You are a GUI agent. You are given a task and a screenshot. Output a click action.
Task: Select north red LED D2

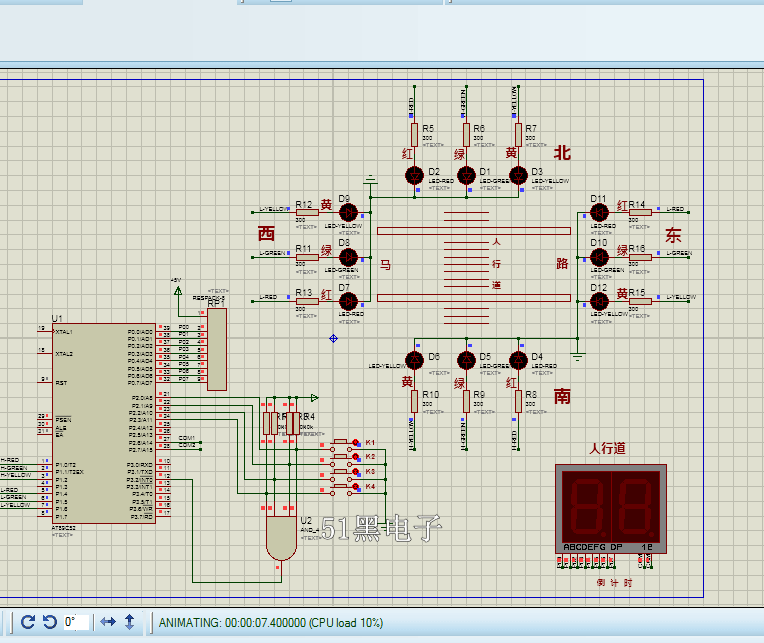point(415,175)
